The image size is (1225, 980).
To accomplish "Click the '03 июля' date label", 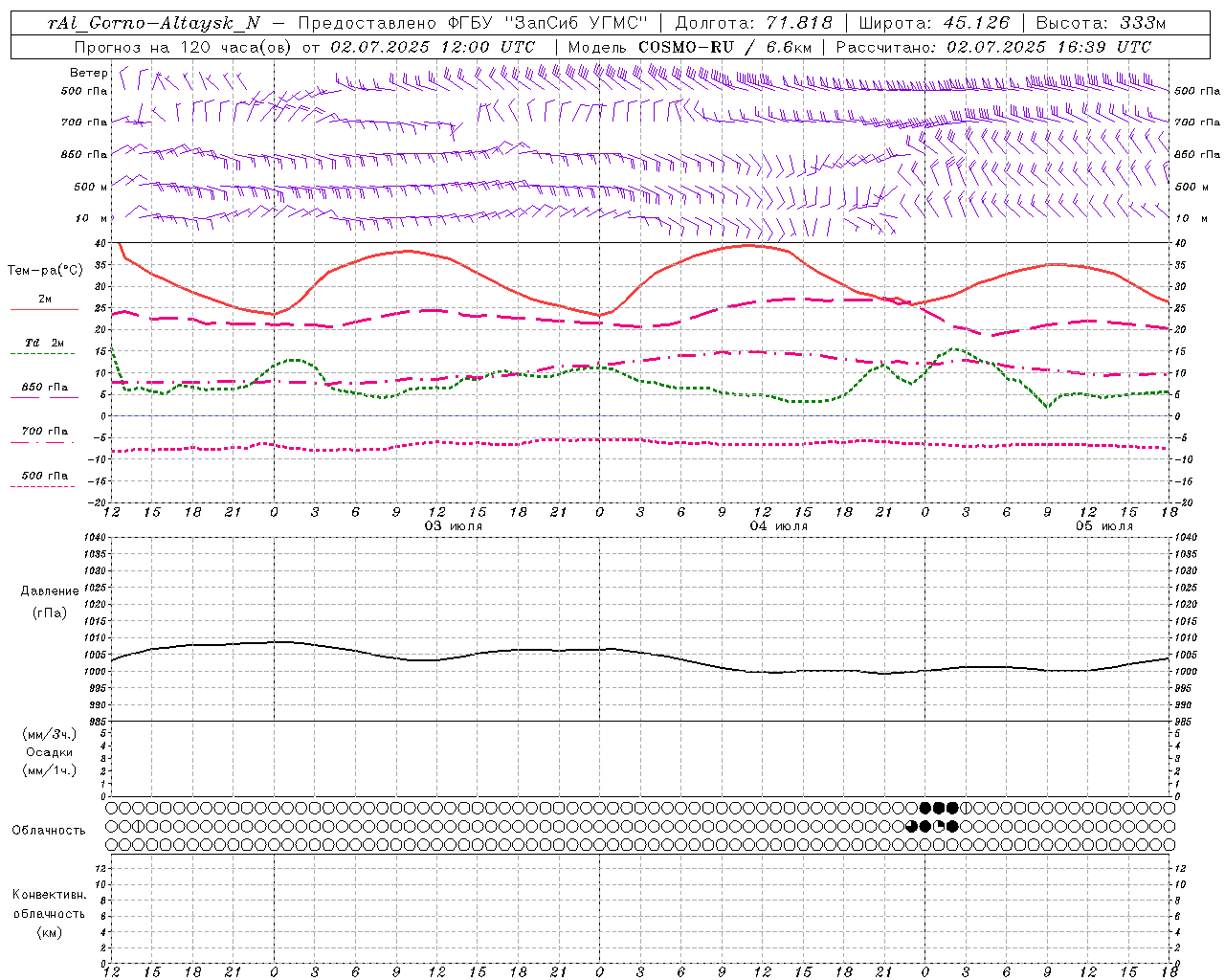I will point(454,526).
